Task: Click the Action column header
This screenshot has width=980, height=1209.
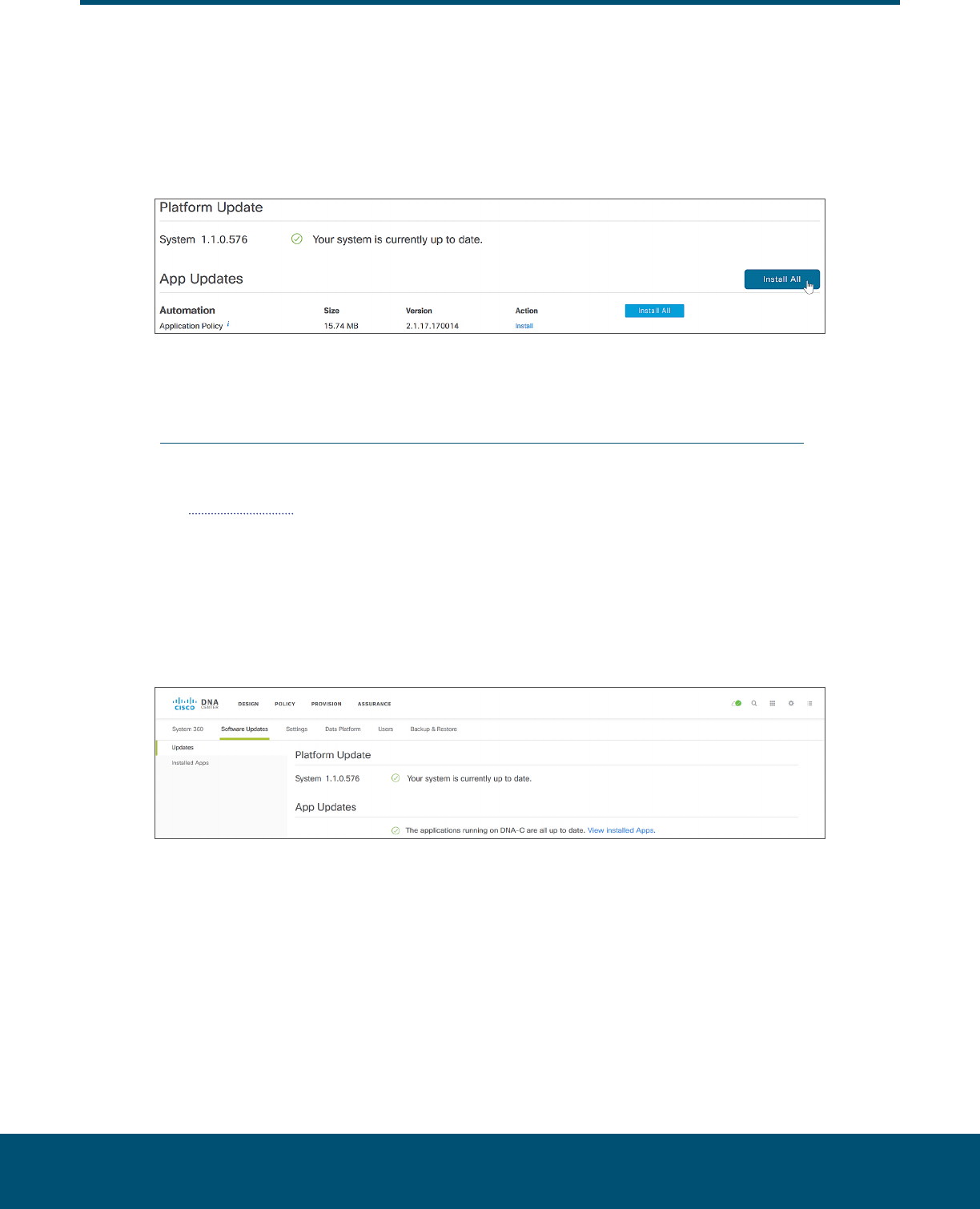Action: pyautogui.click(x=527, y=311)
